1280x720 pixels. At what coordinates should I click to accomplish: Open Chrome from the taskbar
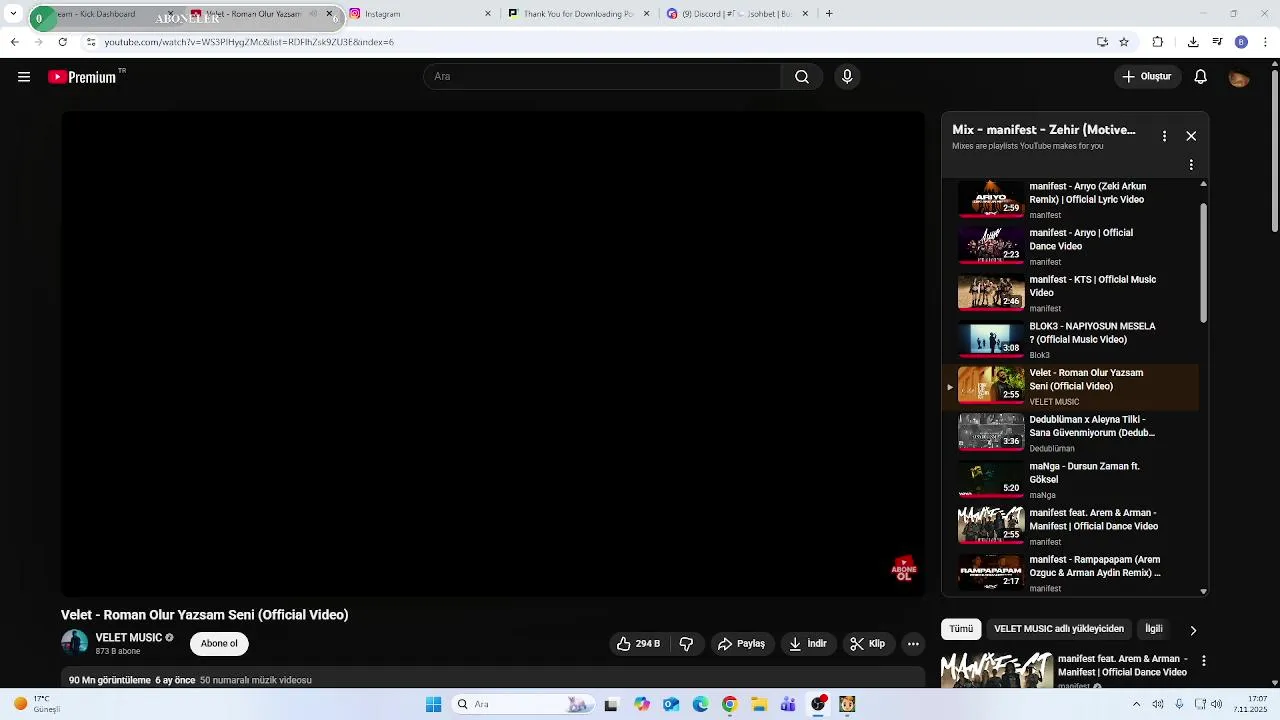click(729, 705)
